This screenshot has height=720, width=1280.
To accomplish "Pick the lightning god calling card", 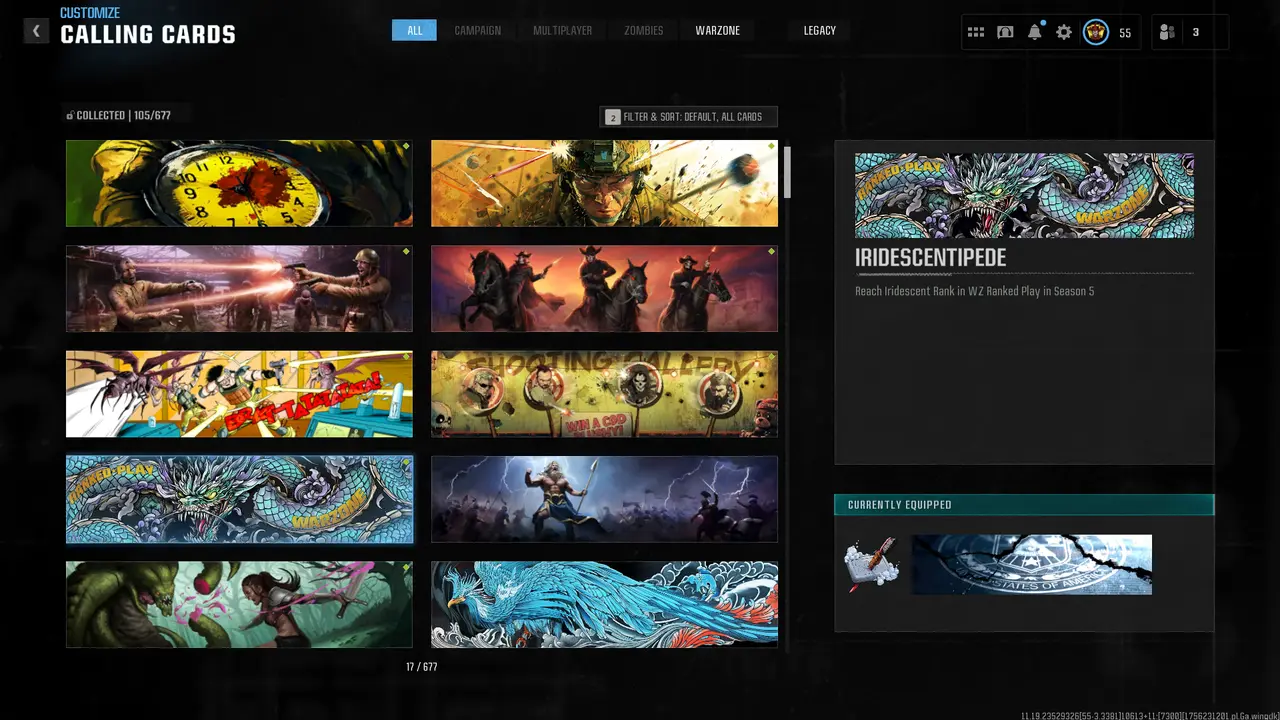I will coord(604,499).
